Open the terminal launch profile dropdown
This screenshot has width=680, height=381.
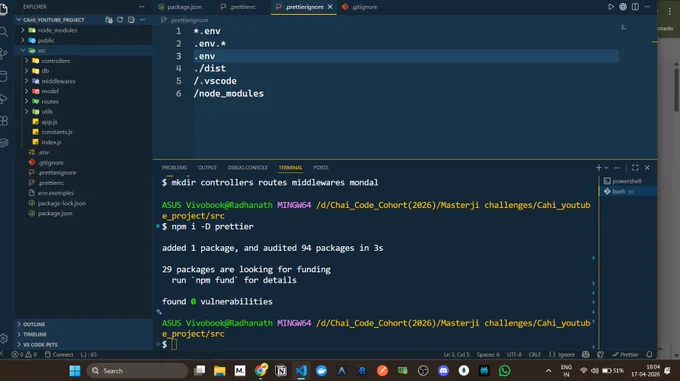607,168
